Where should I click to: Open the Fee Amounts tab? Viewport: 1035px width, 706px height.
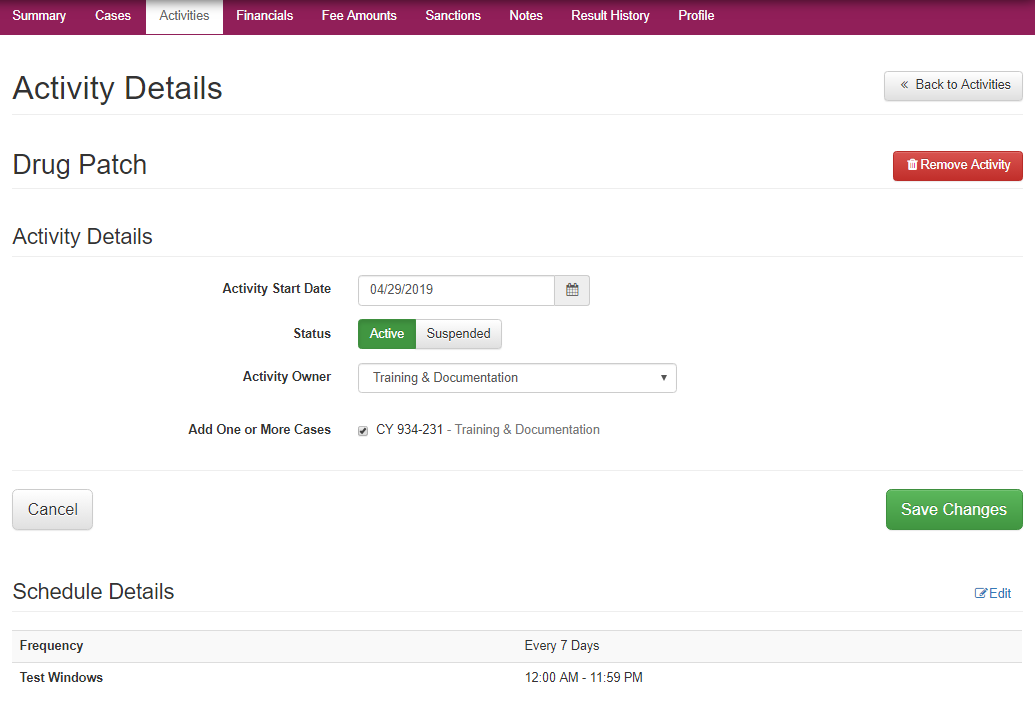[x=359, y=16]
